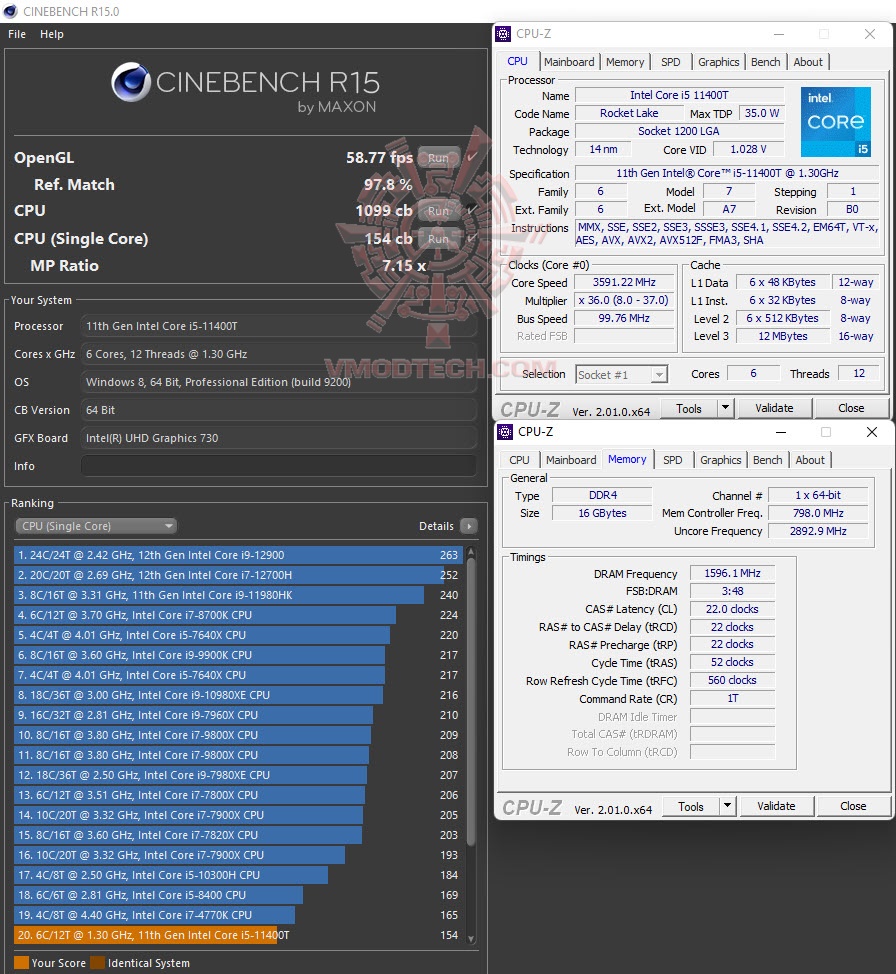
Task: Switch to Memory tab in upper CPU-Z
Action: (x=625, y=62)
